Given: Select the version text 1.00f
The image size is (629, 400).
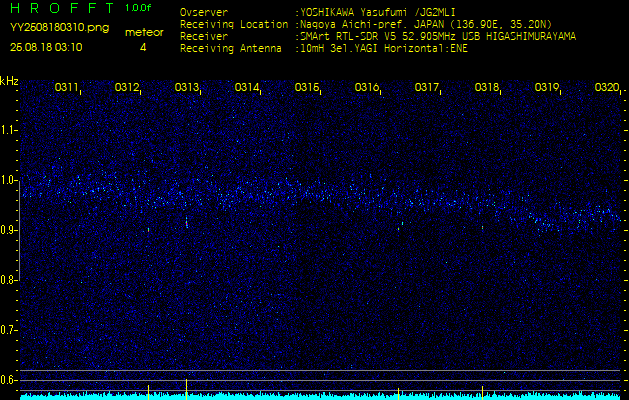Looking at the screenshot, I should (138, 8).
